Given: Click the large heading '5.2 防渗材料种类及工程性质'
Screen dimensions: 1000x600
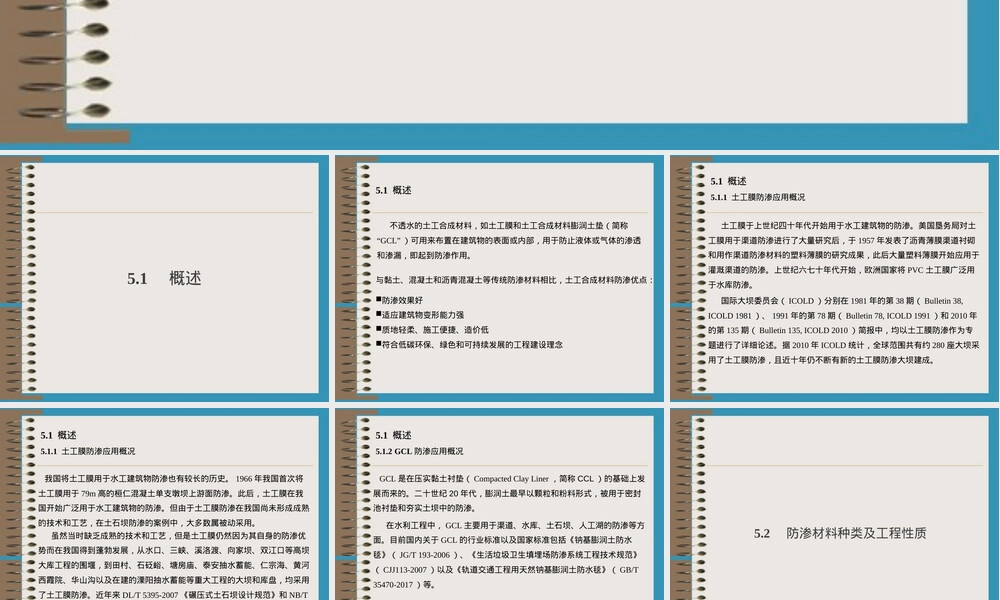Looking at the screenshot, I should 840,533.
